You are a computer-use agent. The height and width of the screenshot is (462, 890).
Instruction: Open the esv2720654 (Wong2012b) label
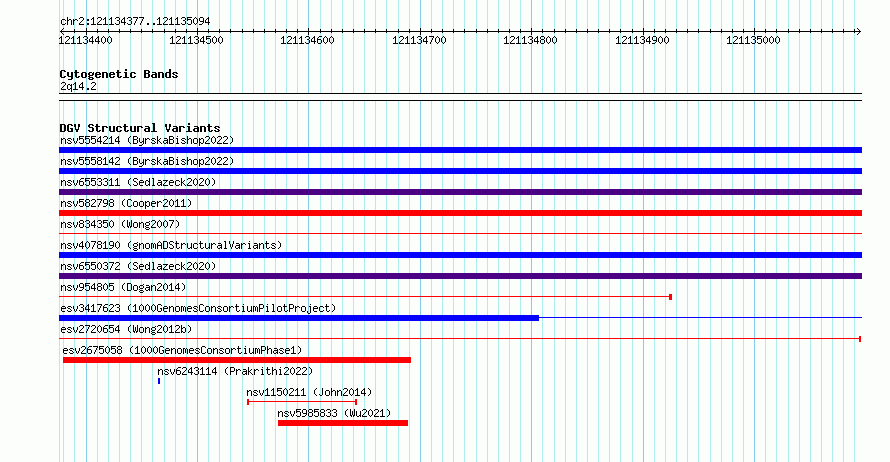pos(126,329)
